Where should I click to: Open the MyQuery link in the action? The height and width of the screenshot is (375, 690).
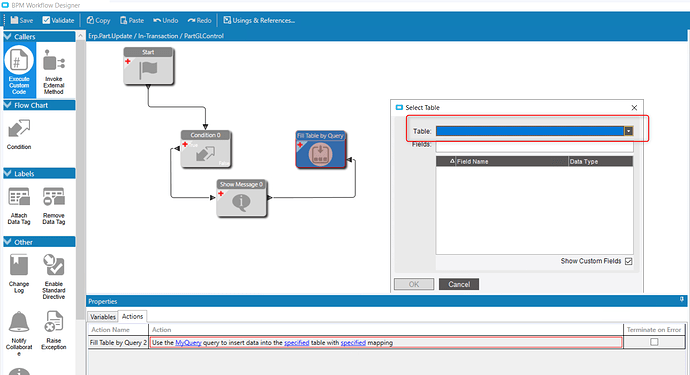188,343
